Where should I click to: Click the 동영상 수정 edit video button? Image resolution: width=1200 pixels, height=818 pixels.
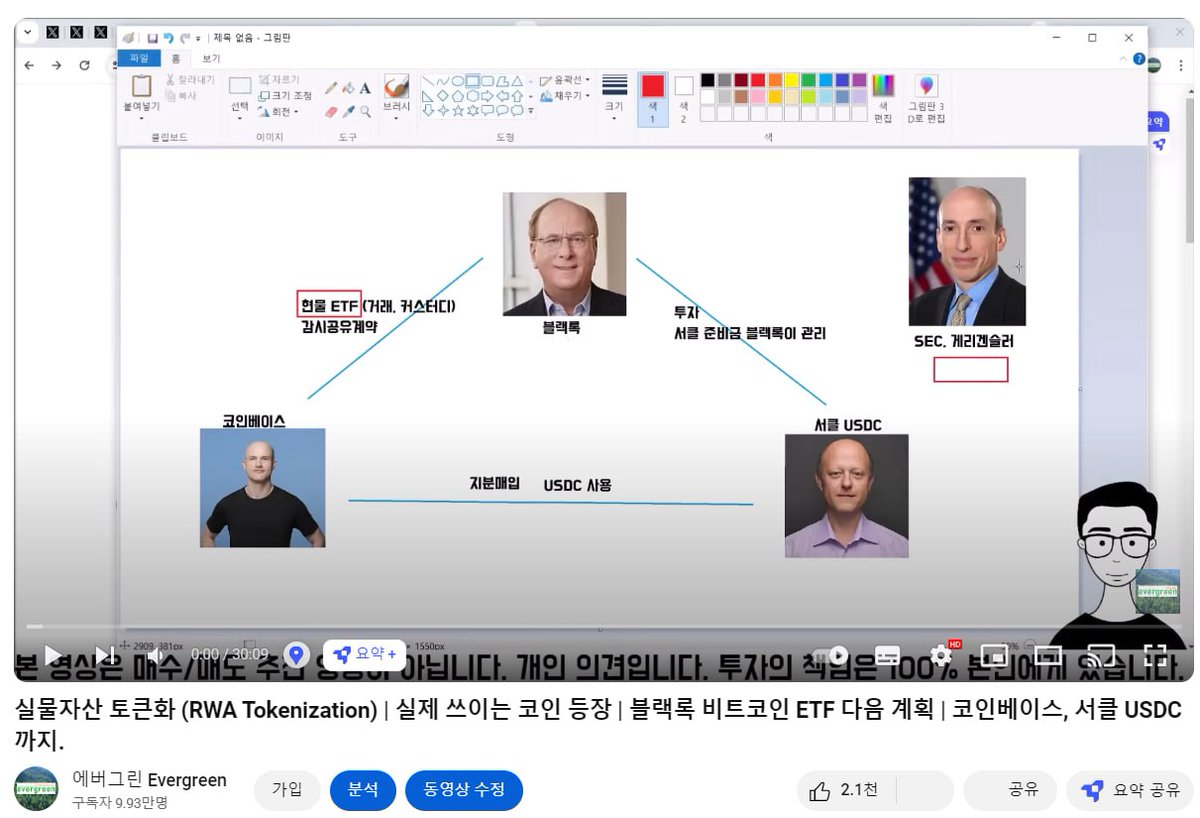click(464, 790)
